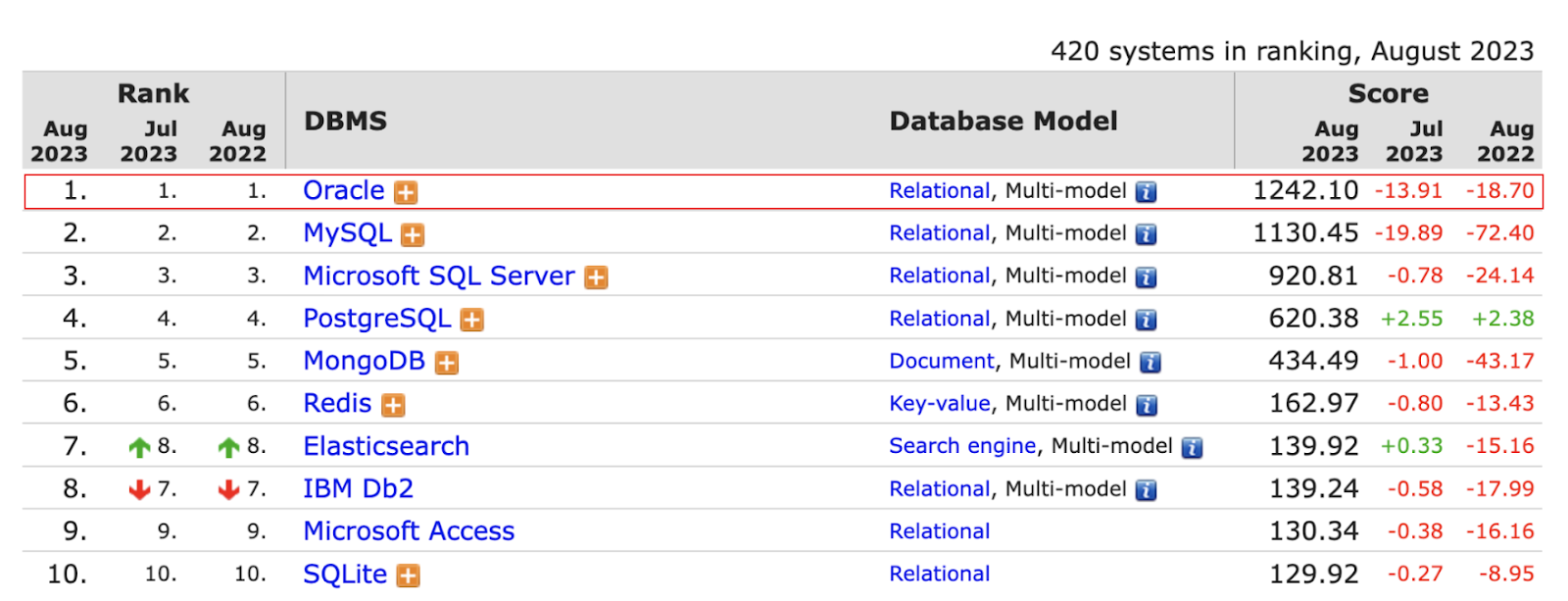Click the plus icon next to Redis
Screen dimensions: 1568x601
[x=393, y=405]
